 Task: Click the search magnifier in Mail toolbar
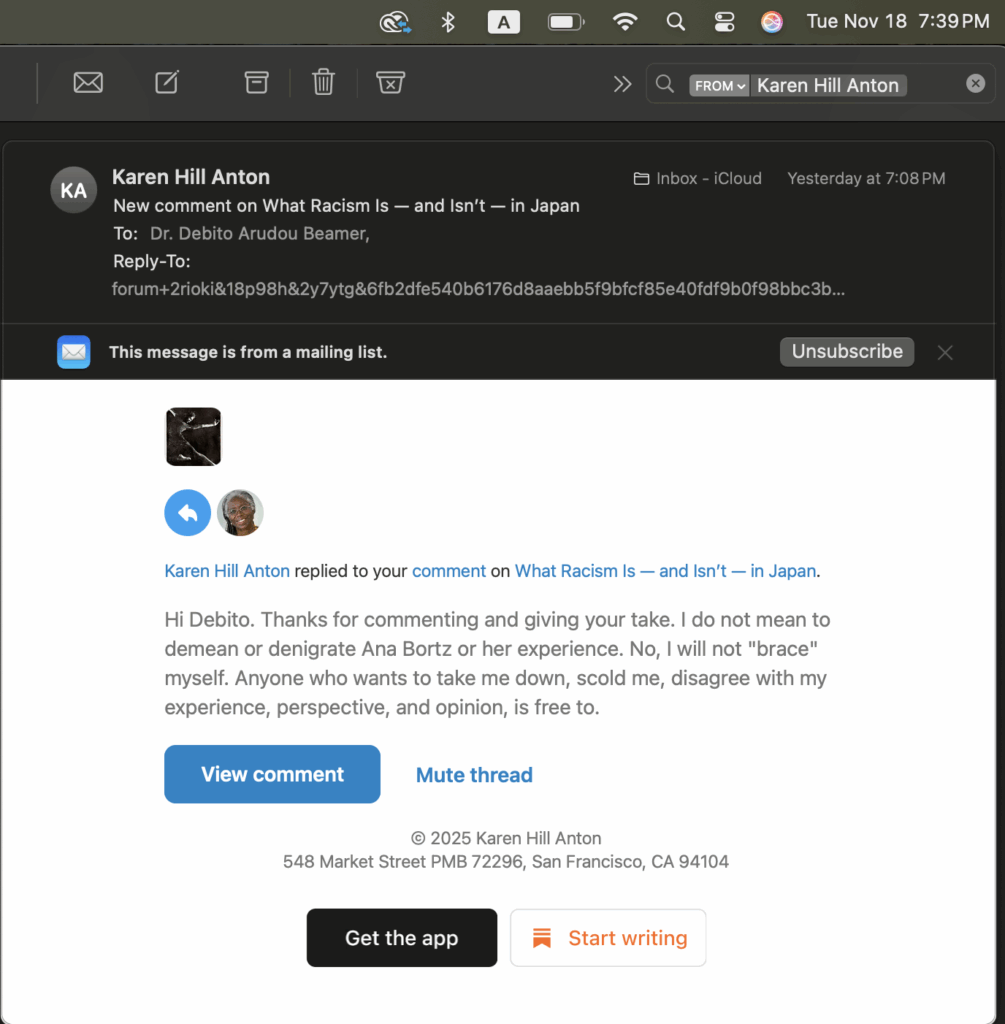665,85
